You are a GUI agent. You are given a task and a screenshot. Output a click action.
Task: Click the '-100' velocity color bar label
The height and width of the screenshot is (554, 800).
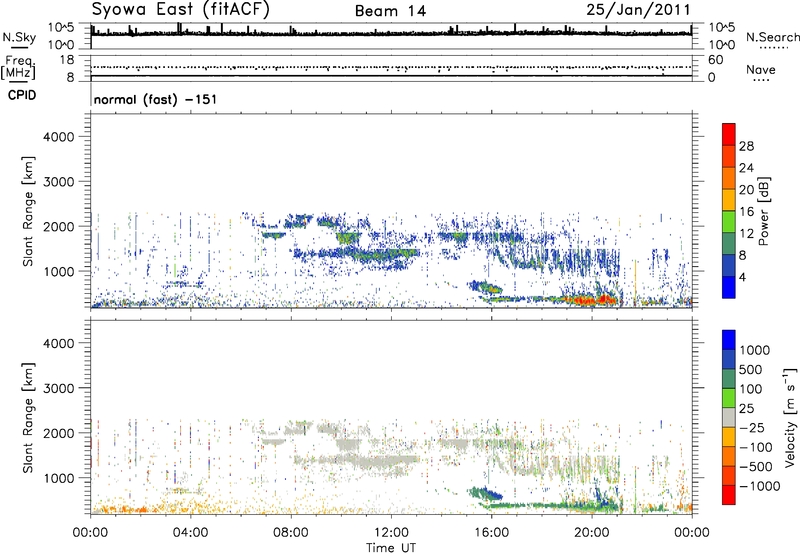[x=756, y=447]
